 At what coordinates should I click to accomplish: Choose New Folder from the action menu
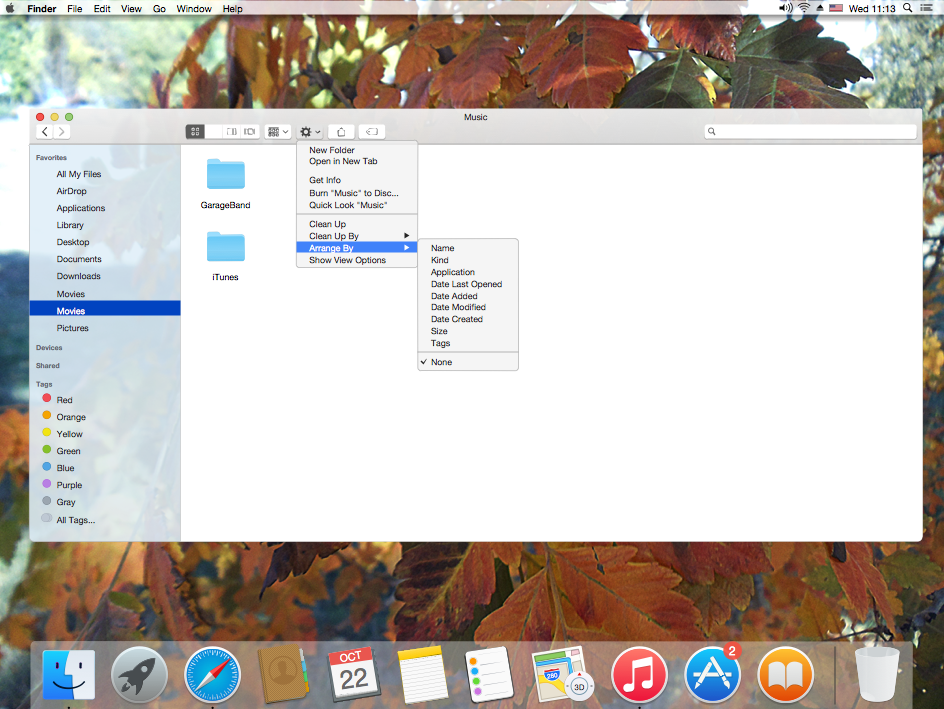coord(330,149)
